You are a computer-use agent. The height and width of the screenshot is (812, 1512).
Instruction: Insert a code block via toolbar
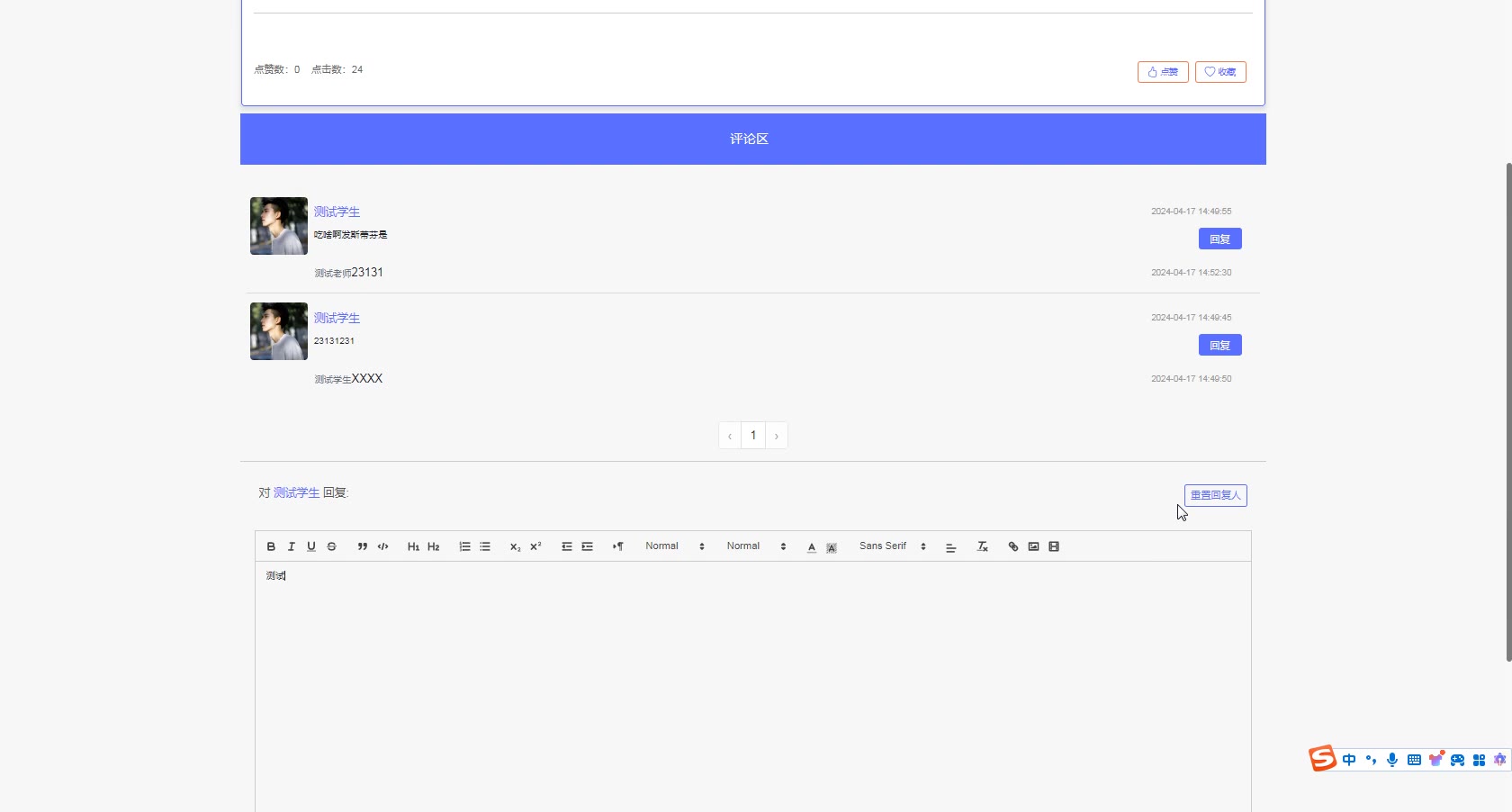(x=382, y=546)
